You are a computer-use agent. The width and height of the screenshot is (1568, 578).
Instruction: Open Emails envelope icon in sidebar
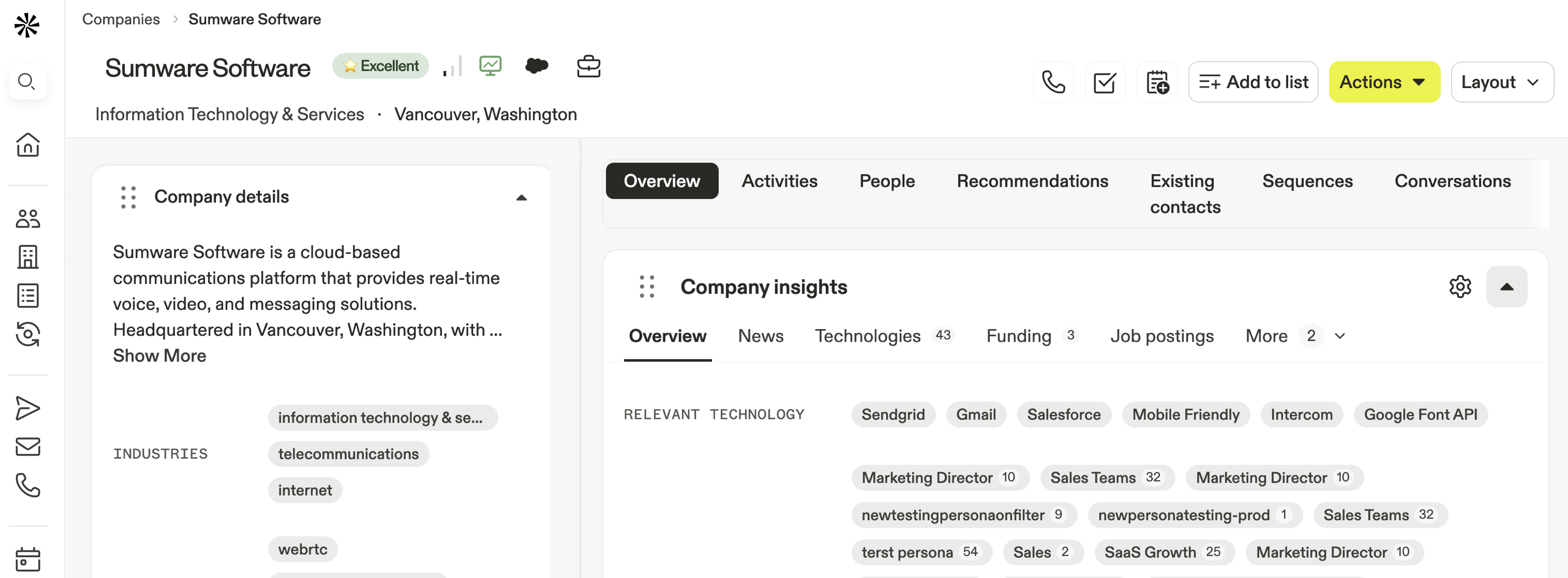coord(28,447)
